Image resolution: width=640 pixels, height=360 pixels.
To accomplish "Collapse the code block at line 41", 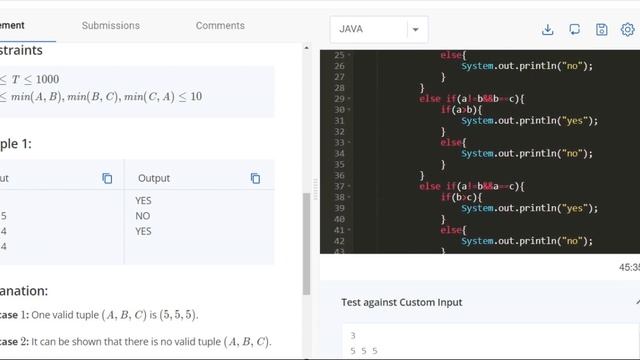I will 349,230.
